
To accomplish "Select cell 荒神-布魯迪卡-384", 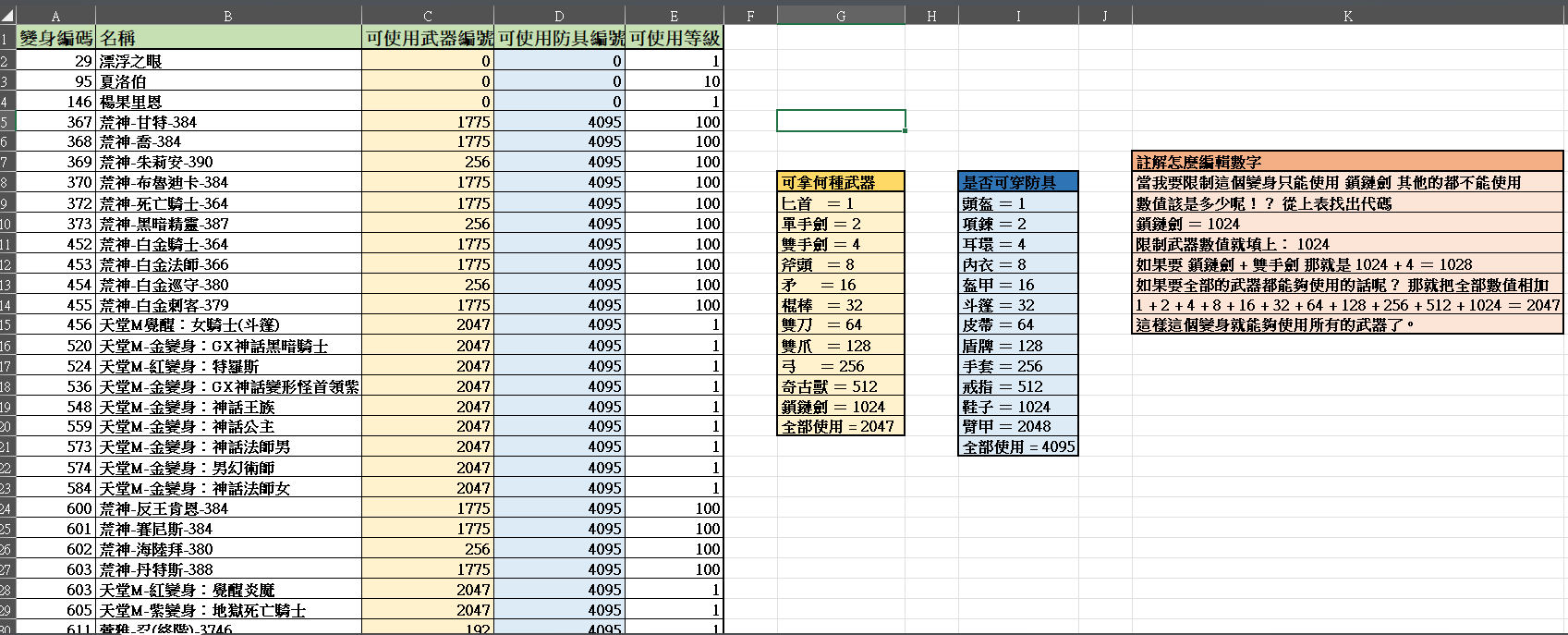I will click(x=228, y=183).
